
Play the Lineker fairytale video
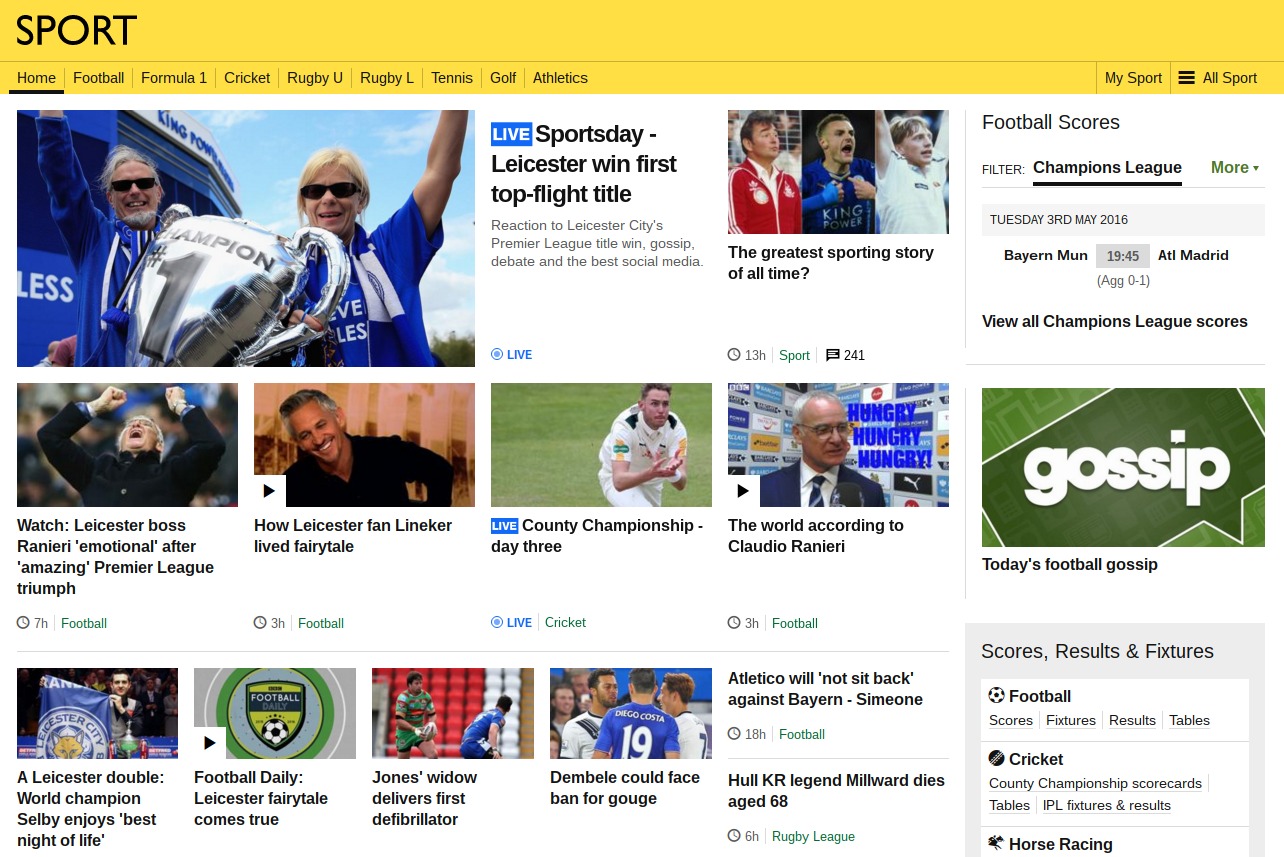click(267, 490)
